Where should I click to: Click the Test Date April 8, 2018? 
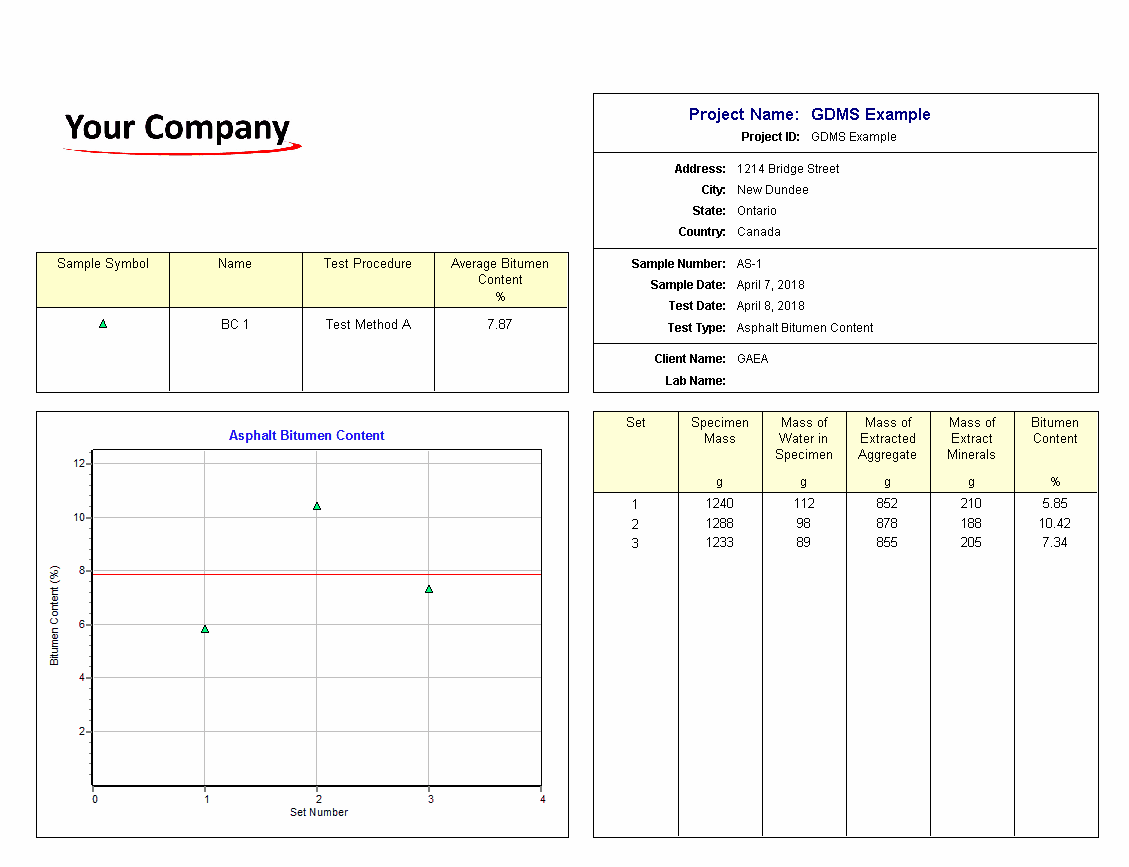coord(770,306)
